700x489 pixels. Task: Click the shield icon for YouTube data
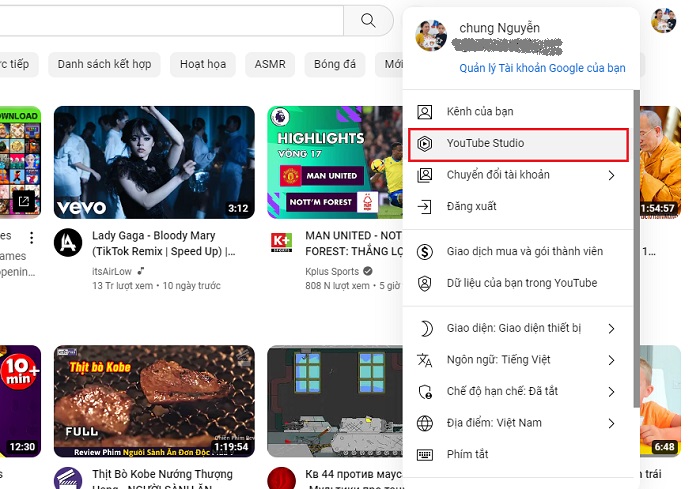click(x=425, y=283)
